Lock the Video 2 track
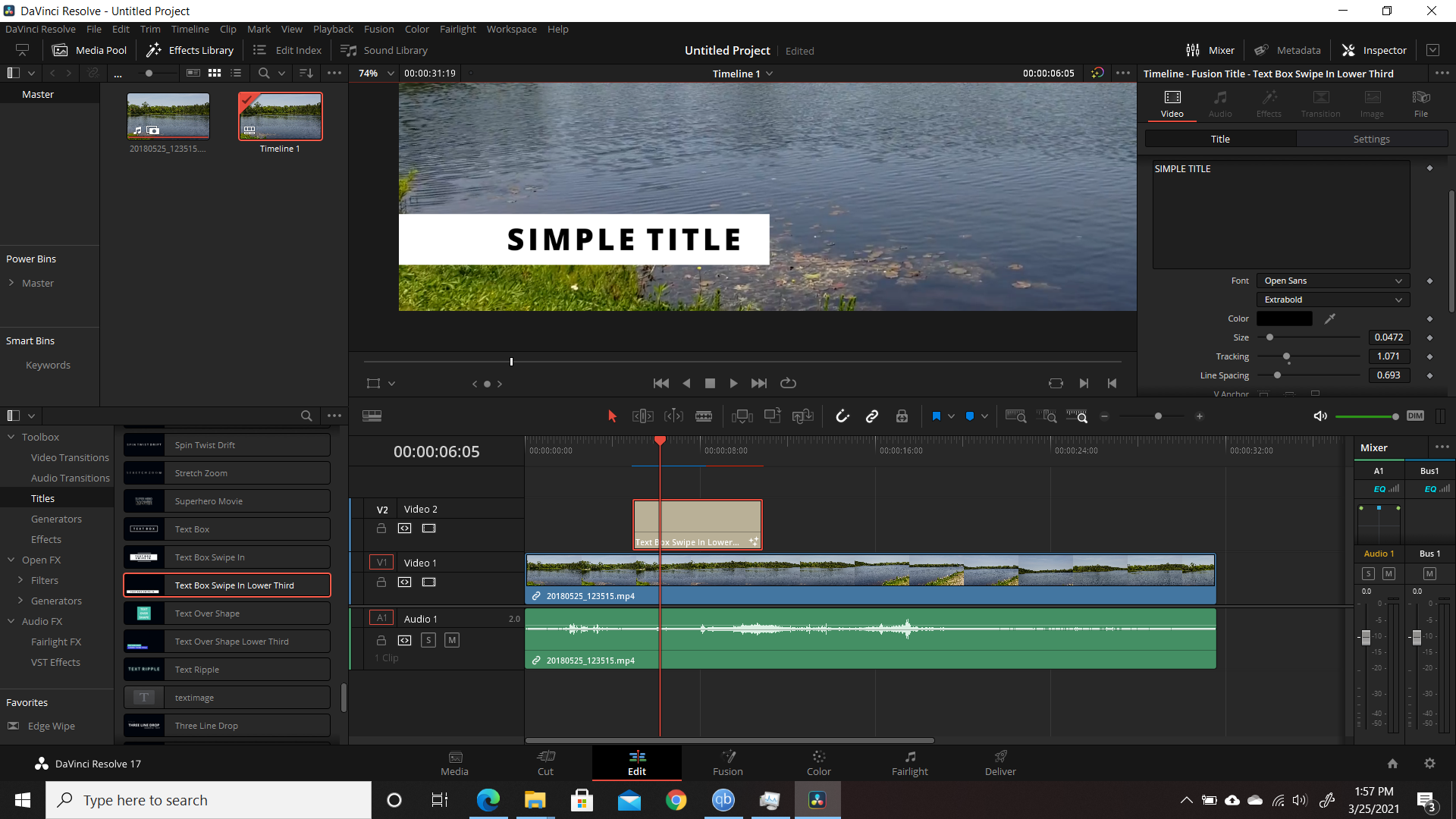The width and height of the screenshot is (1456, 819). (x=381, y=529)
